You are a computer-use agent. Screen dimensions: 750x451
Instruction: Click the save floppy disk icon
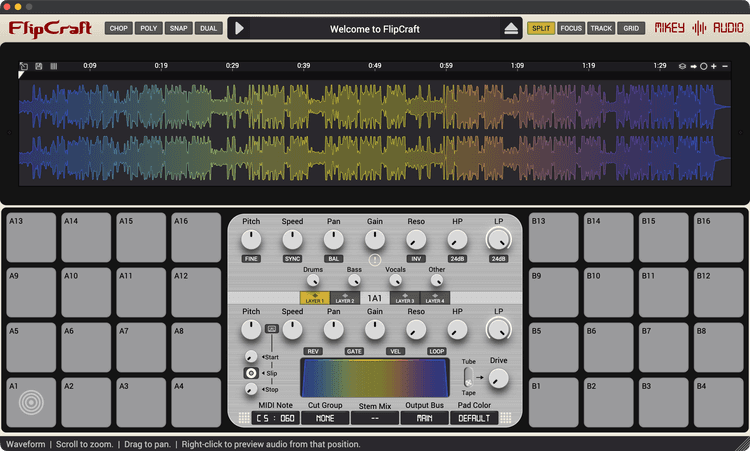click(39, 66)
